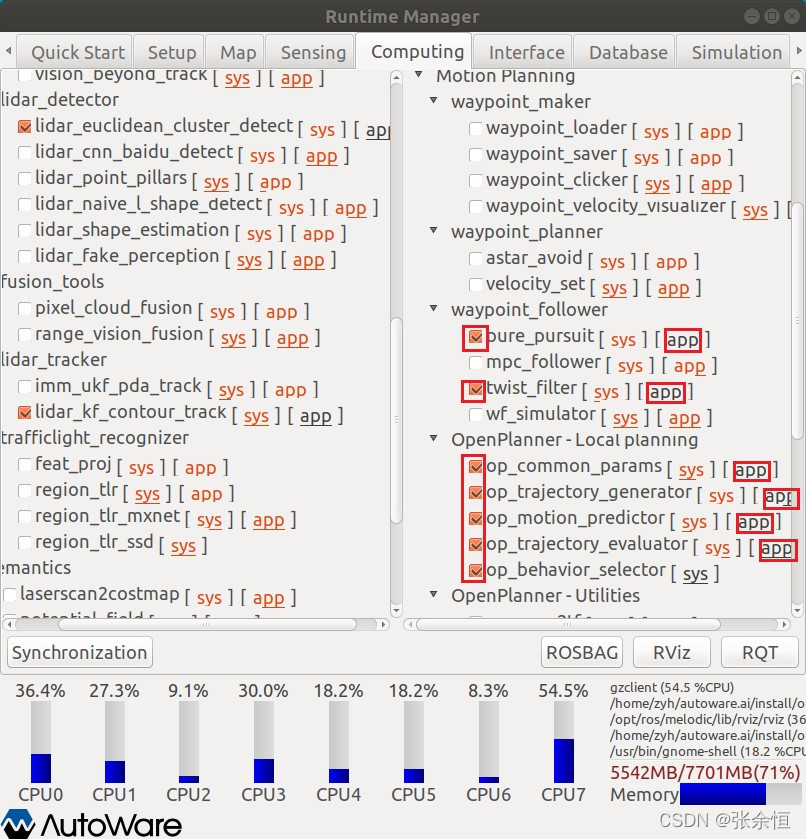806x839 pixels.
Task: Enable lidar_point_pillars checkbox
Action: point(25,179)
